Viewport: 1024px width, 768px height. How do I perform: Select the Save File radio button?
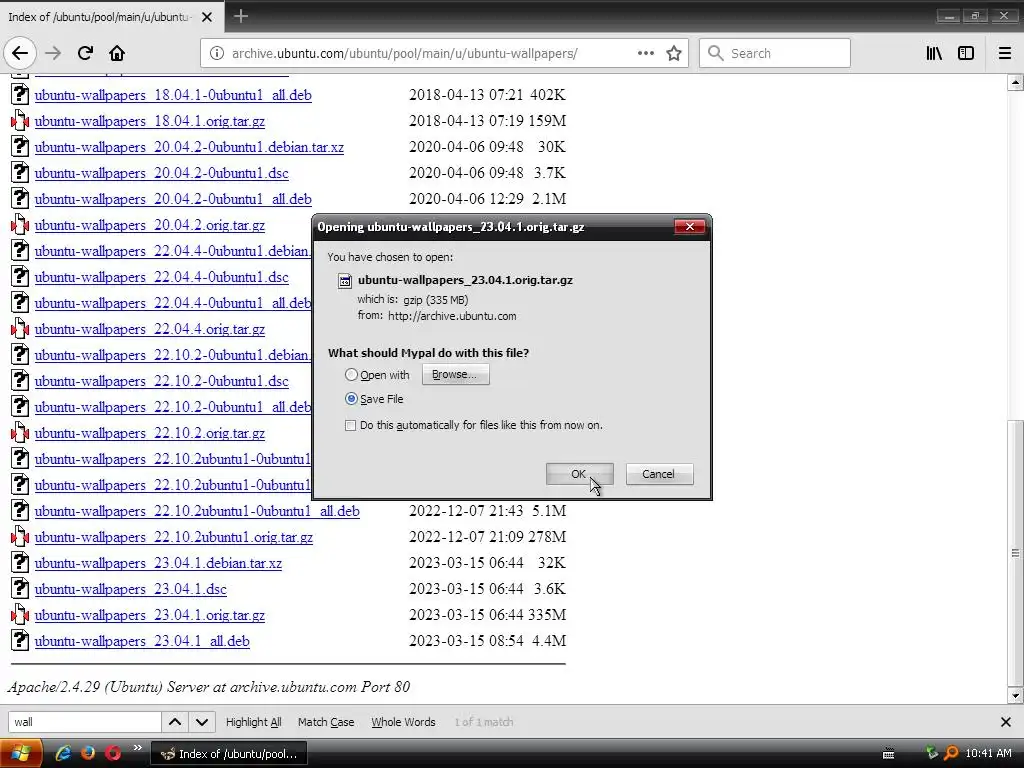pos(351,399)
